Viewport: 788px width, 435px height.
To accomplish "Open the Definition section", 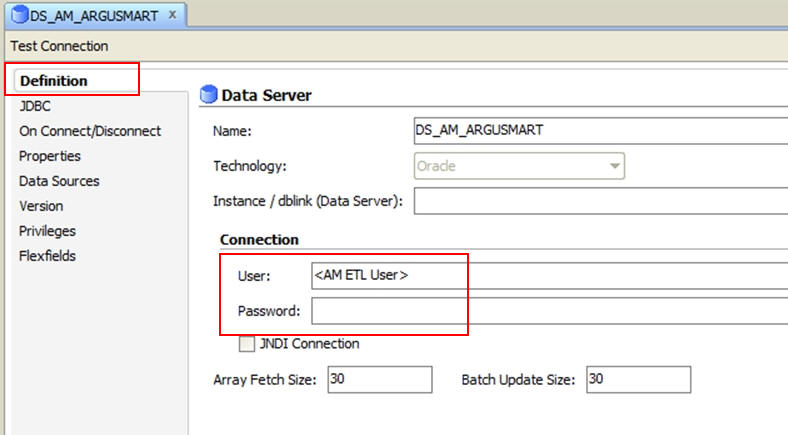I will coord(54,81).
